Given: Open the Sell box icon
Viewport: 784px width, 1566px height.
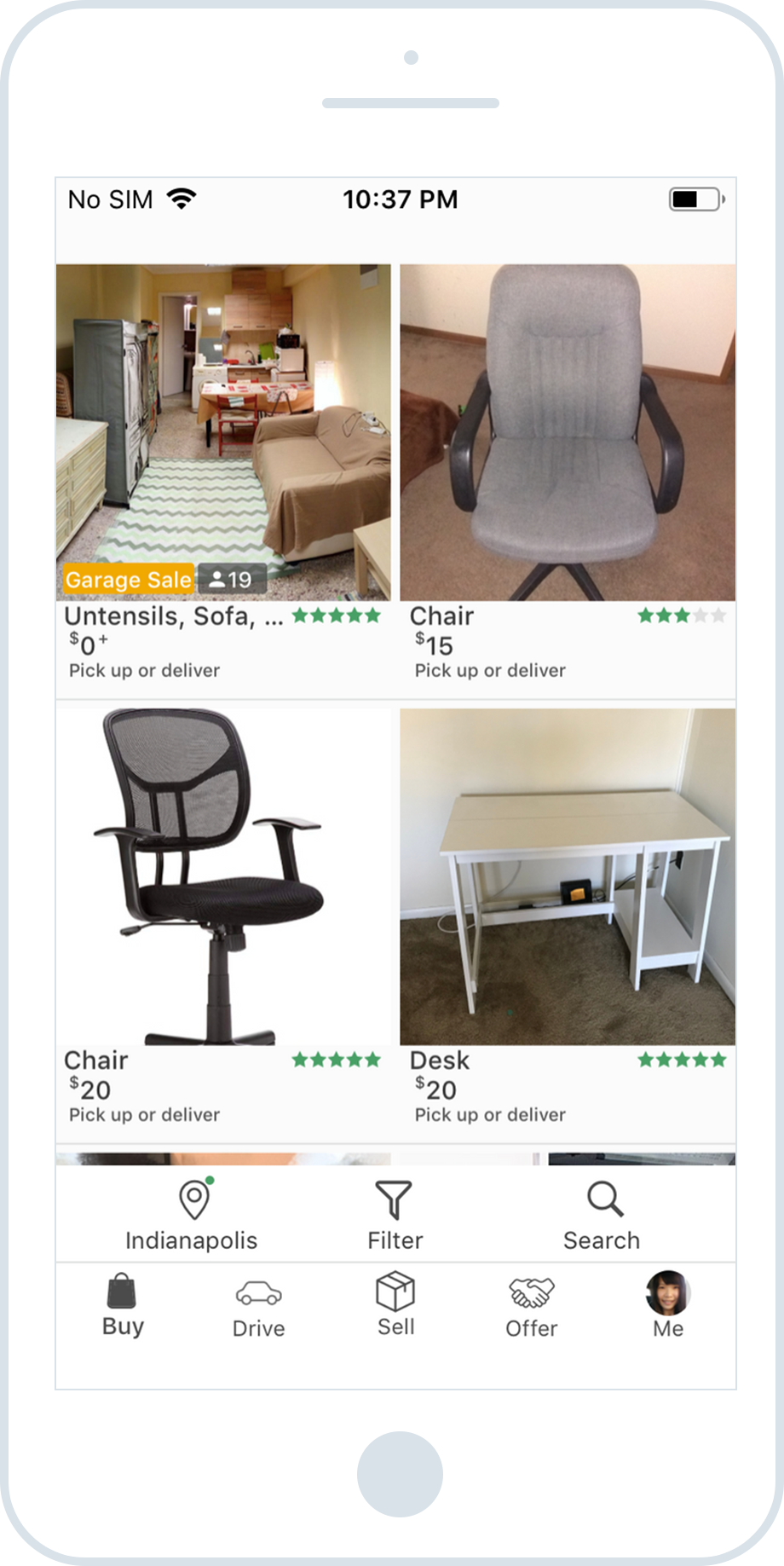Looking at the screenshot, I should pos(395,1291).
